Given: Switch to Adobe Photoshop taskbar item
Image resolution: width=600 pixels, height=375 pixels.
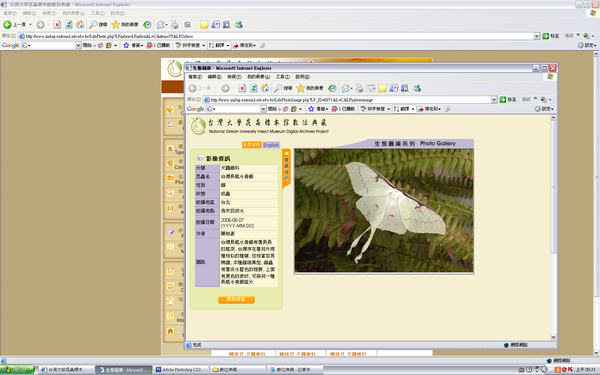Looking at the screenshot, I should pos(181,370).
